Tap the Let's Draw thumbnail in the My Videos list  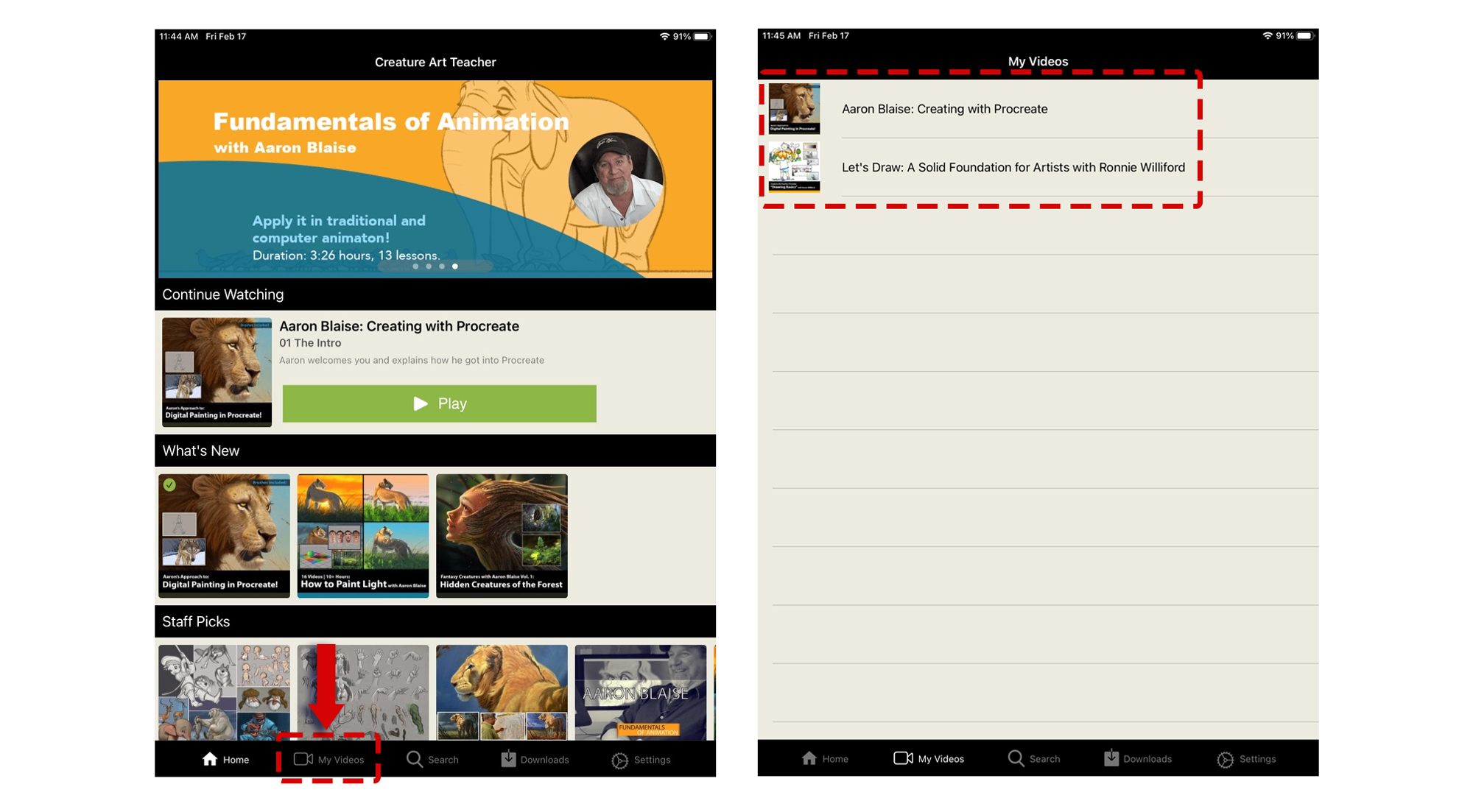coord(794,167)
